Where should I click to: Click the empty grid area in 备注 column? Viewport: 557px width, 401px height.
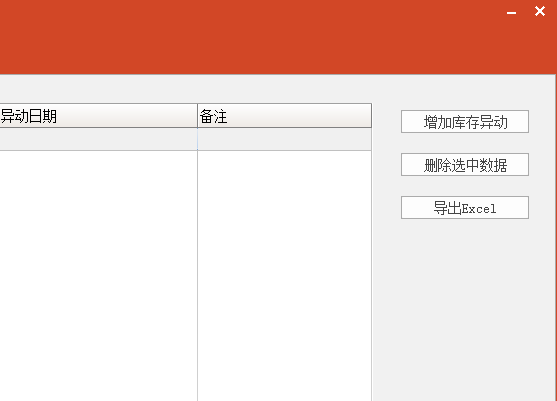pyautogui.click(x=285, y=276)
